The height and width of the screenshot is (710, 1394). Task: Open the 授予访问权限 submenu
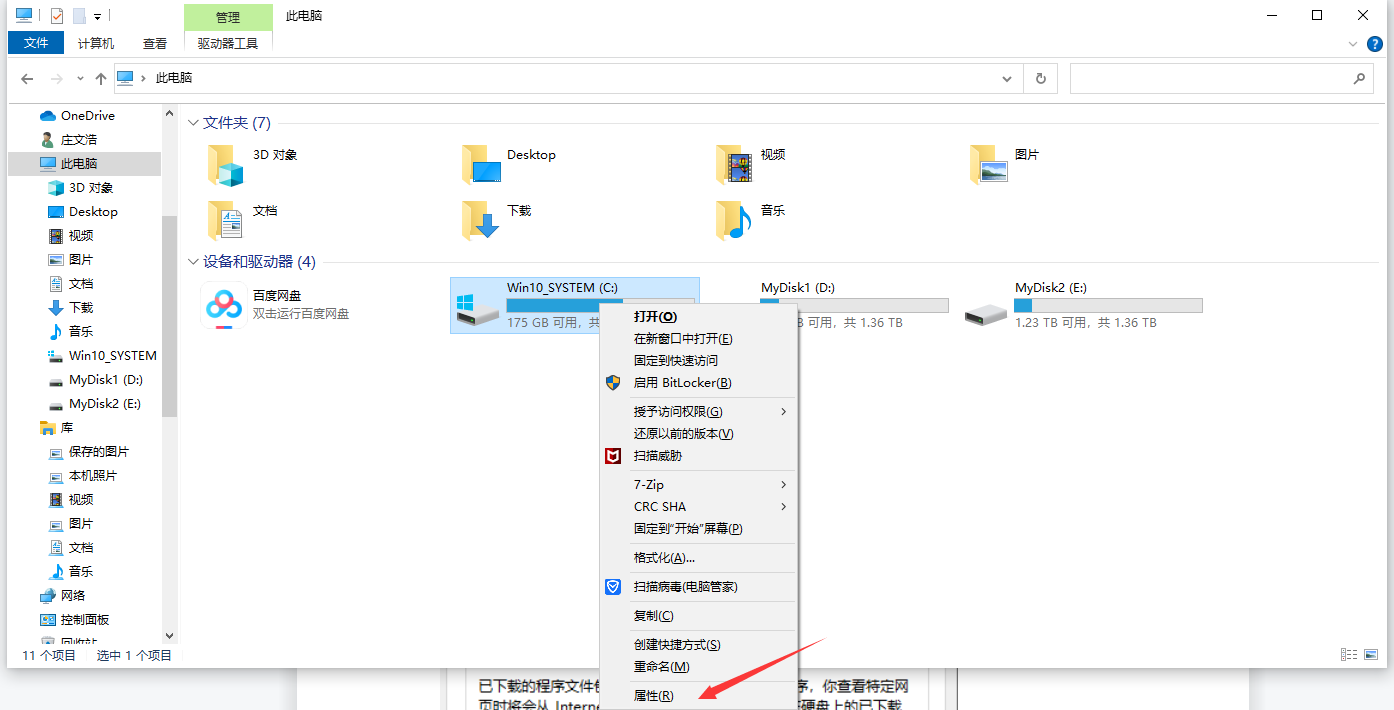pyautogui.click(x=698, y=412)
